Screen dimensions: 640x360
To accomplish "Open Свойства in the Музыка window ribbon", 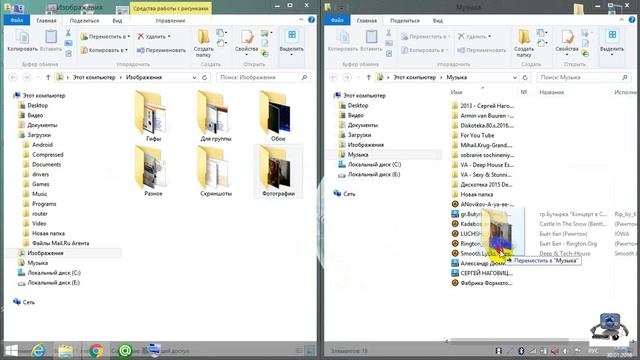I will tap(567, 42).
